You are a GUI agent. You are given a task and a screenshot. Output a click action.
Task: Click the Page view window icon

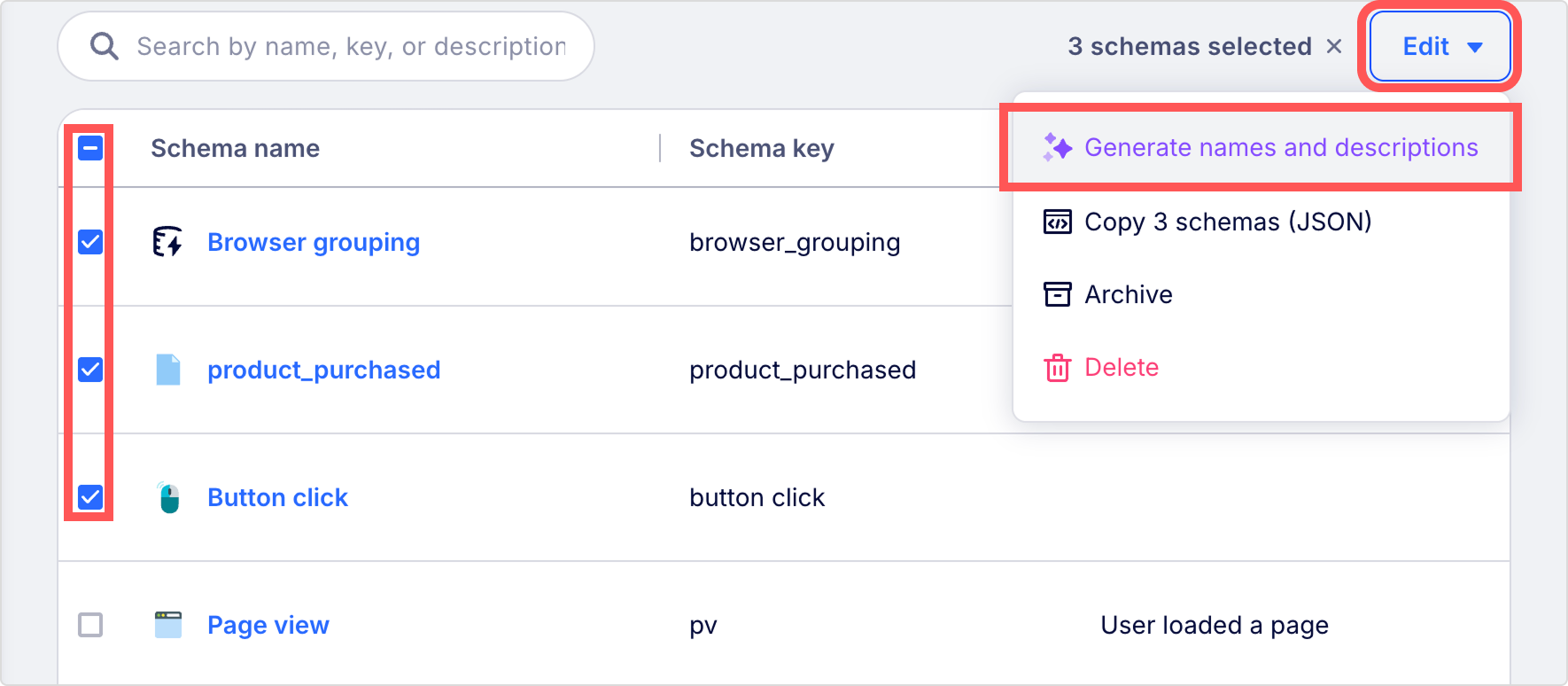point(168,625)
